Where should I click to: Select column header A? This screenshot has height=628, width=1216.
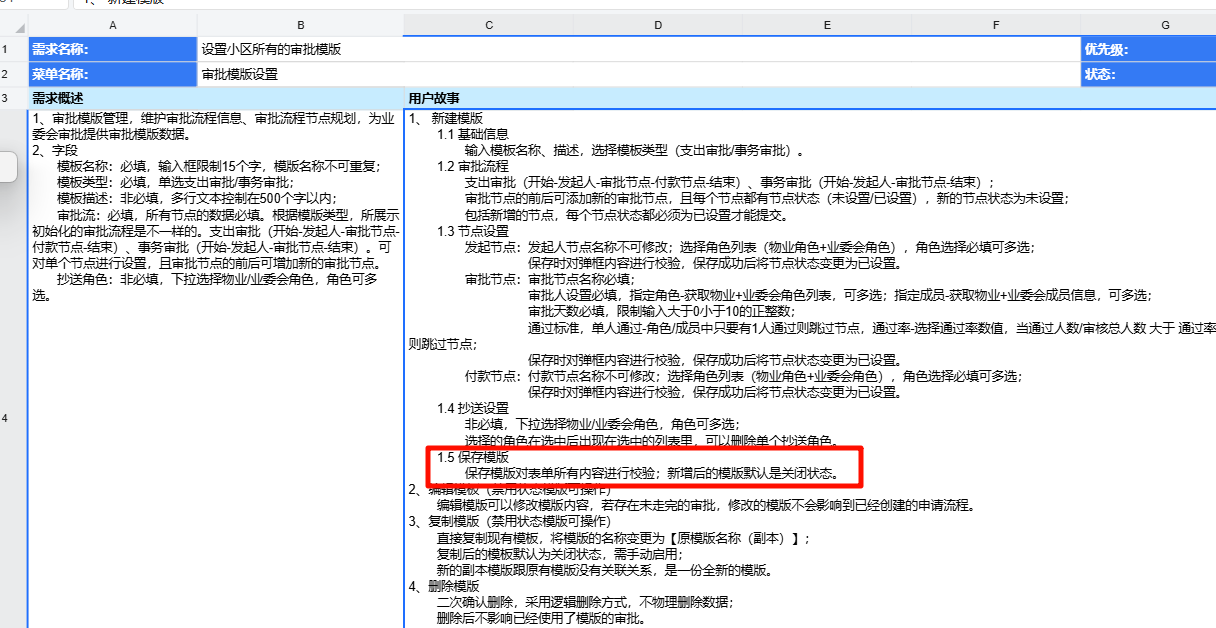tap(113, 24)
